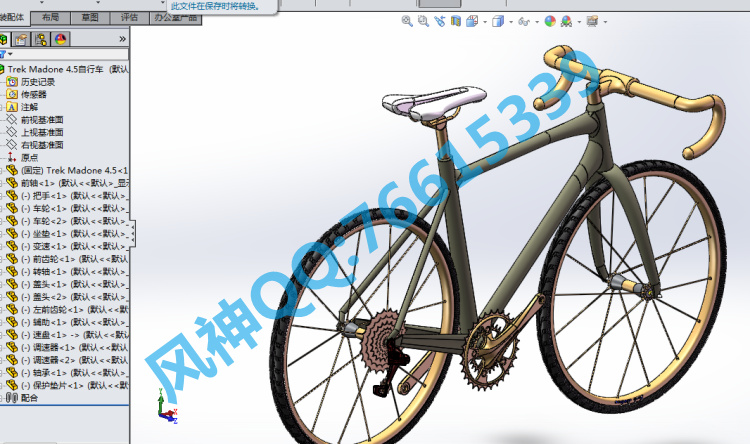
Task: Click the Zoom to Area icon
Action: 423,21
